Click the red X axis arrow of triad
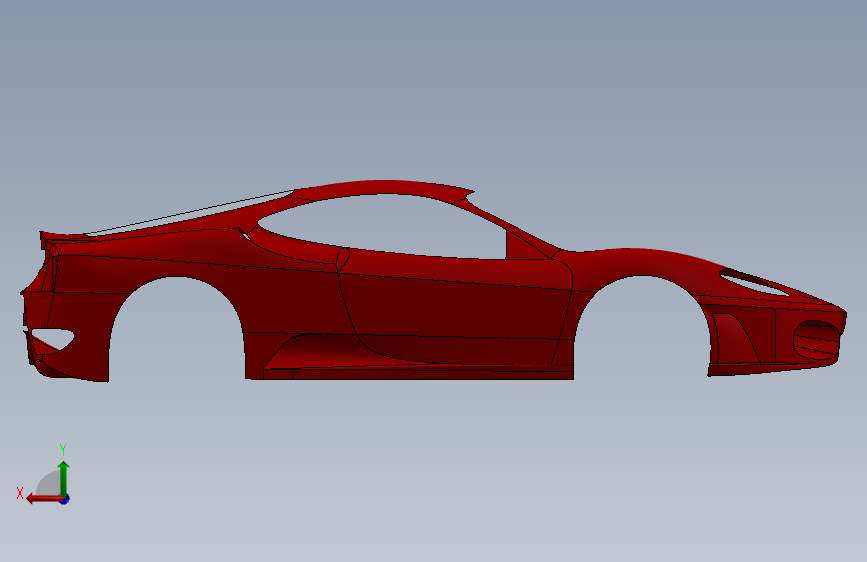 (x=44, y=499)
